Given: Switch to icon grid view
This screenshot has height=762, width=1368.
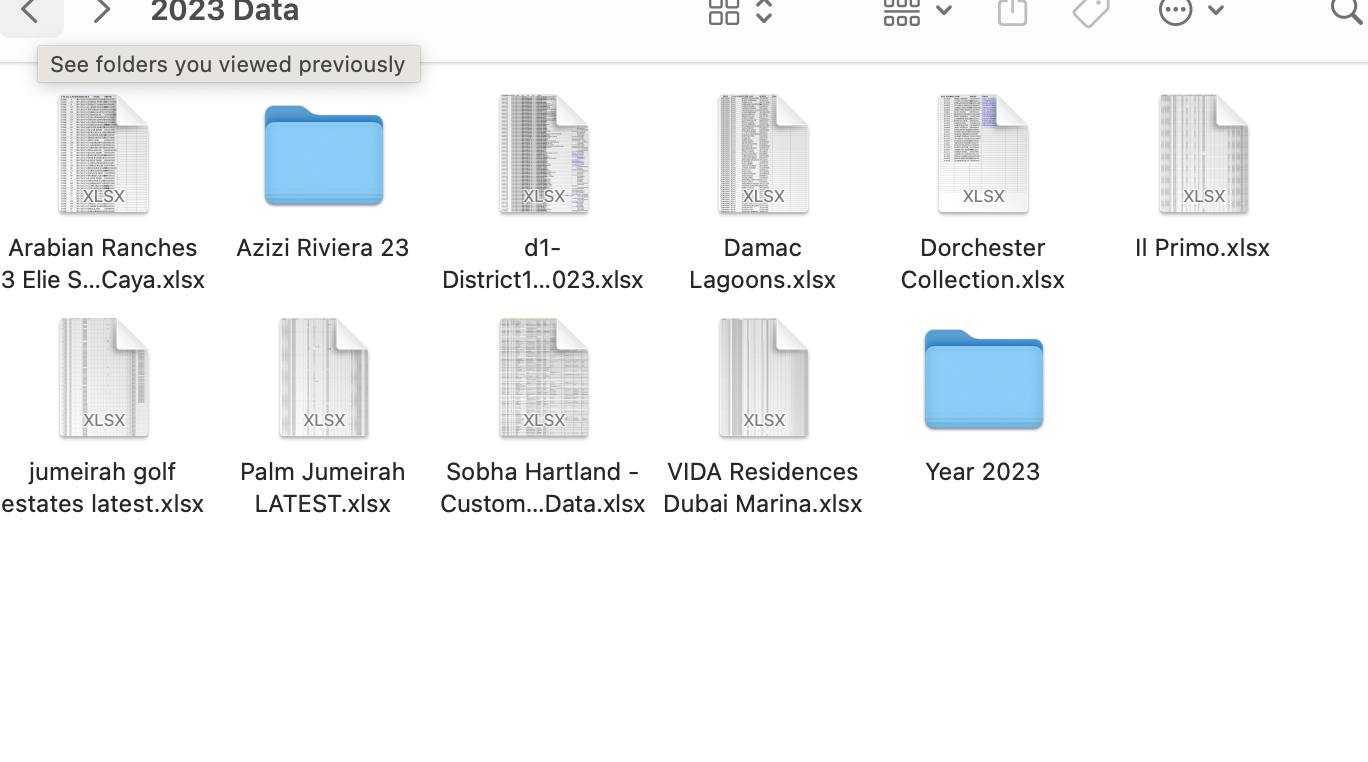Looking at the screenshot, I should 723,12.
